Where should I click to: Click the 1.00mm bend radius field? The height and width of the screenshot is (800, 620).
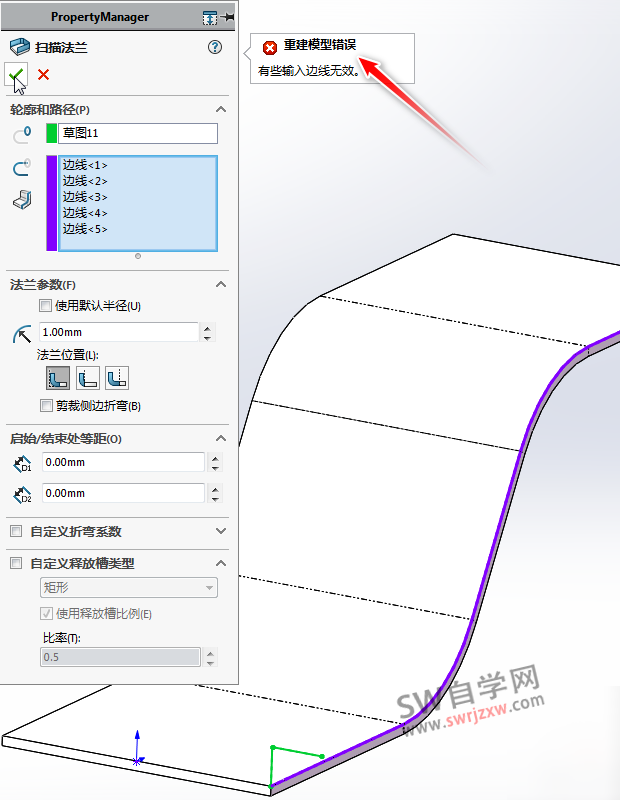pyautogui.click(x=119, y=332)
